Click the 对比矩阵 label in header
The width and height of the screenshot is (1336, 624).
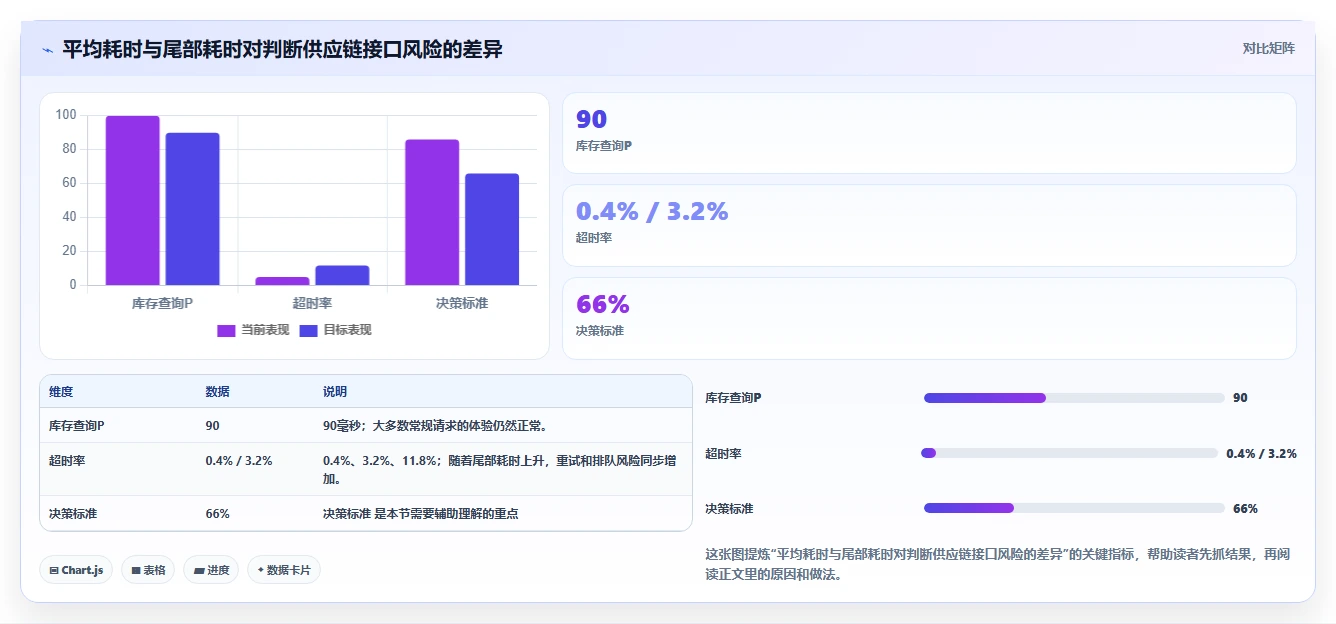pos(1269,48)
